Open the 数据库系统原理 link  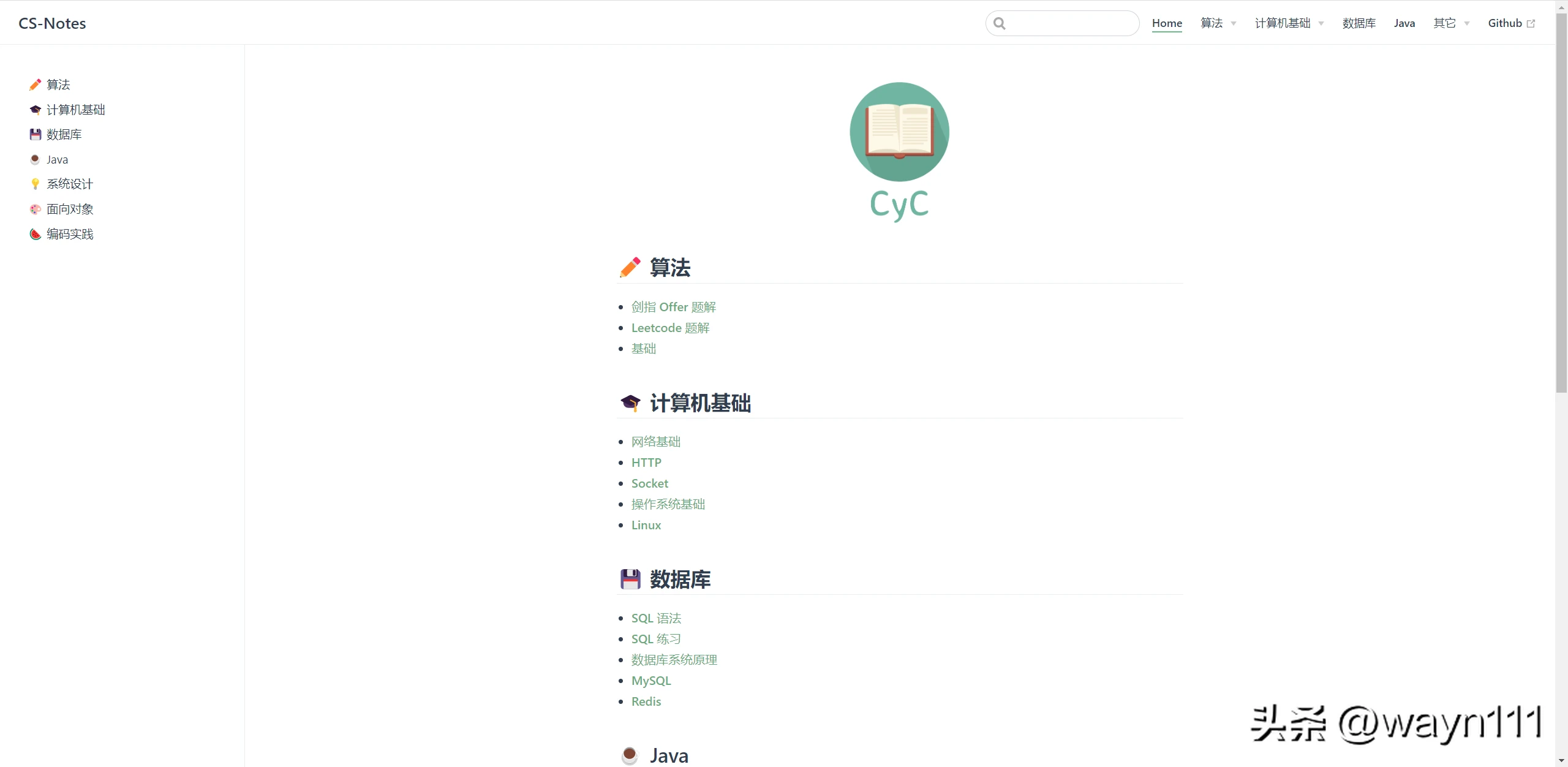[x=674, y=660]
